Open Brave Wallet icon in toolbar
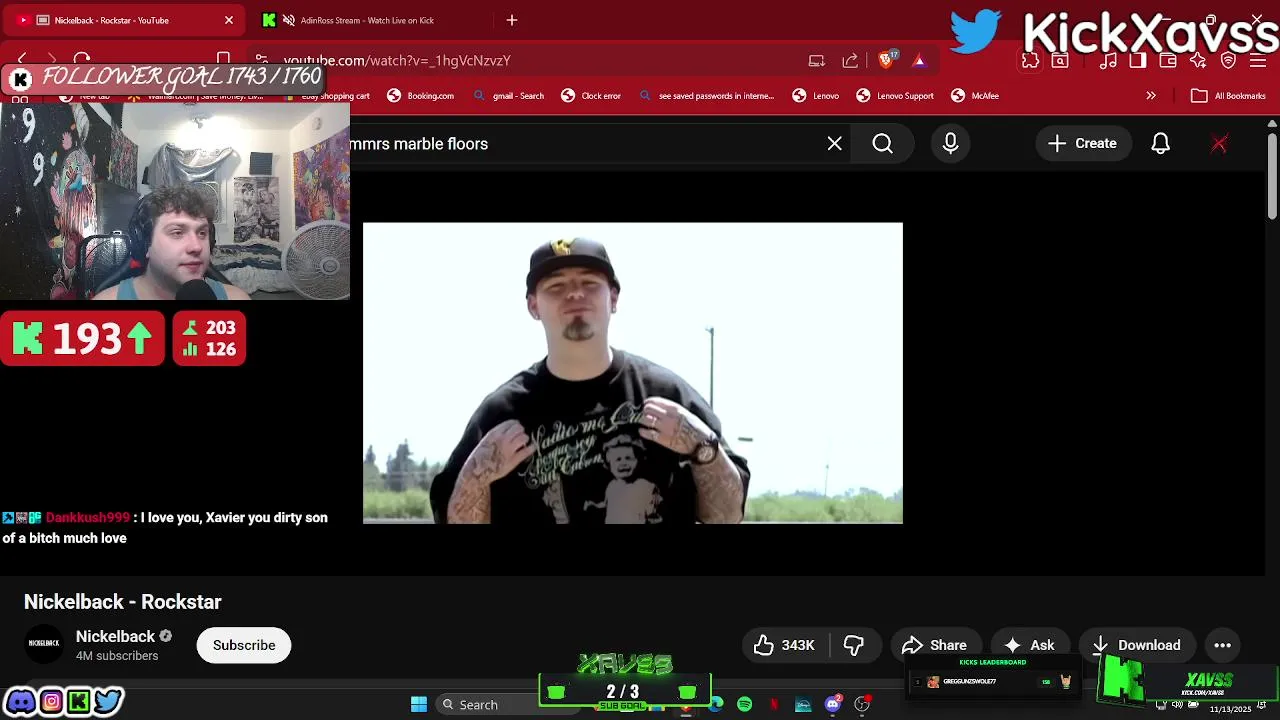 click(1167, 60)
